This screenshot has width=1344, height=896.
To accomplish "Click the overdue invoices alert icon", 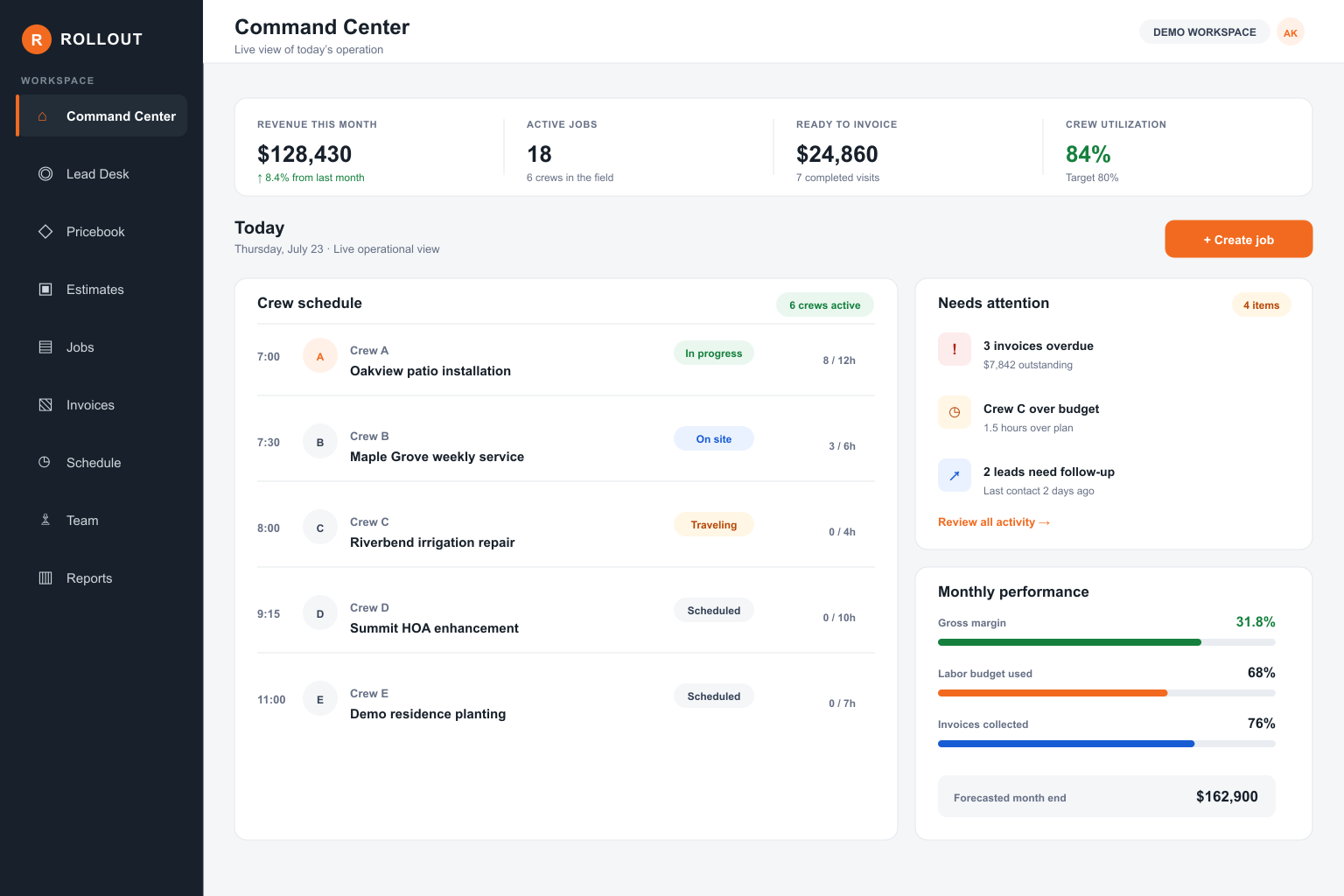I will click(955, 349).
